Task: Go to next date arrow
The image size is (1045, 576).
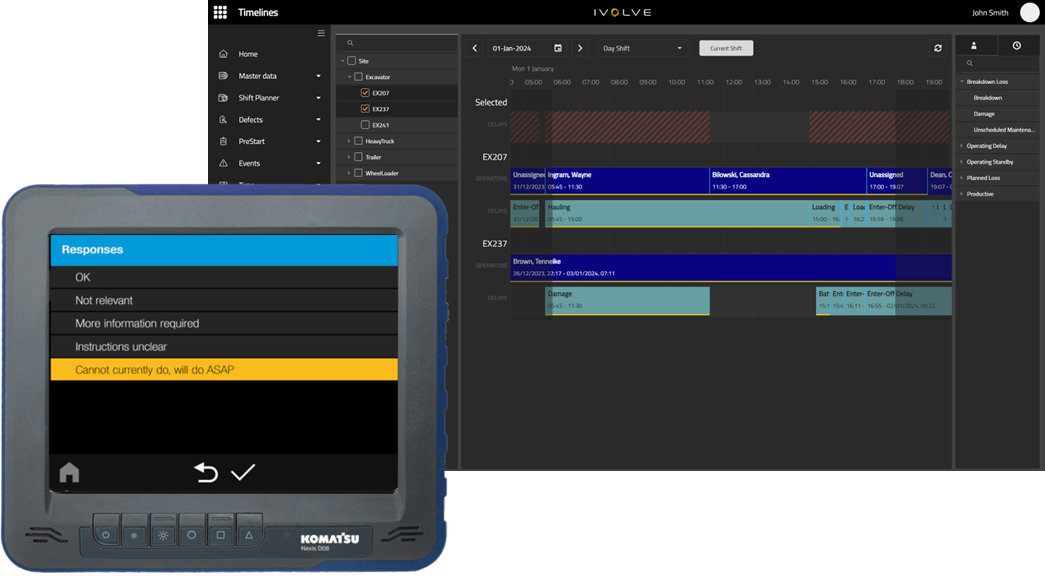Action: pyautogui.click(x=580, y=48)
